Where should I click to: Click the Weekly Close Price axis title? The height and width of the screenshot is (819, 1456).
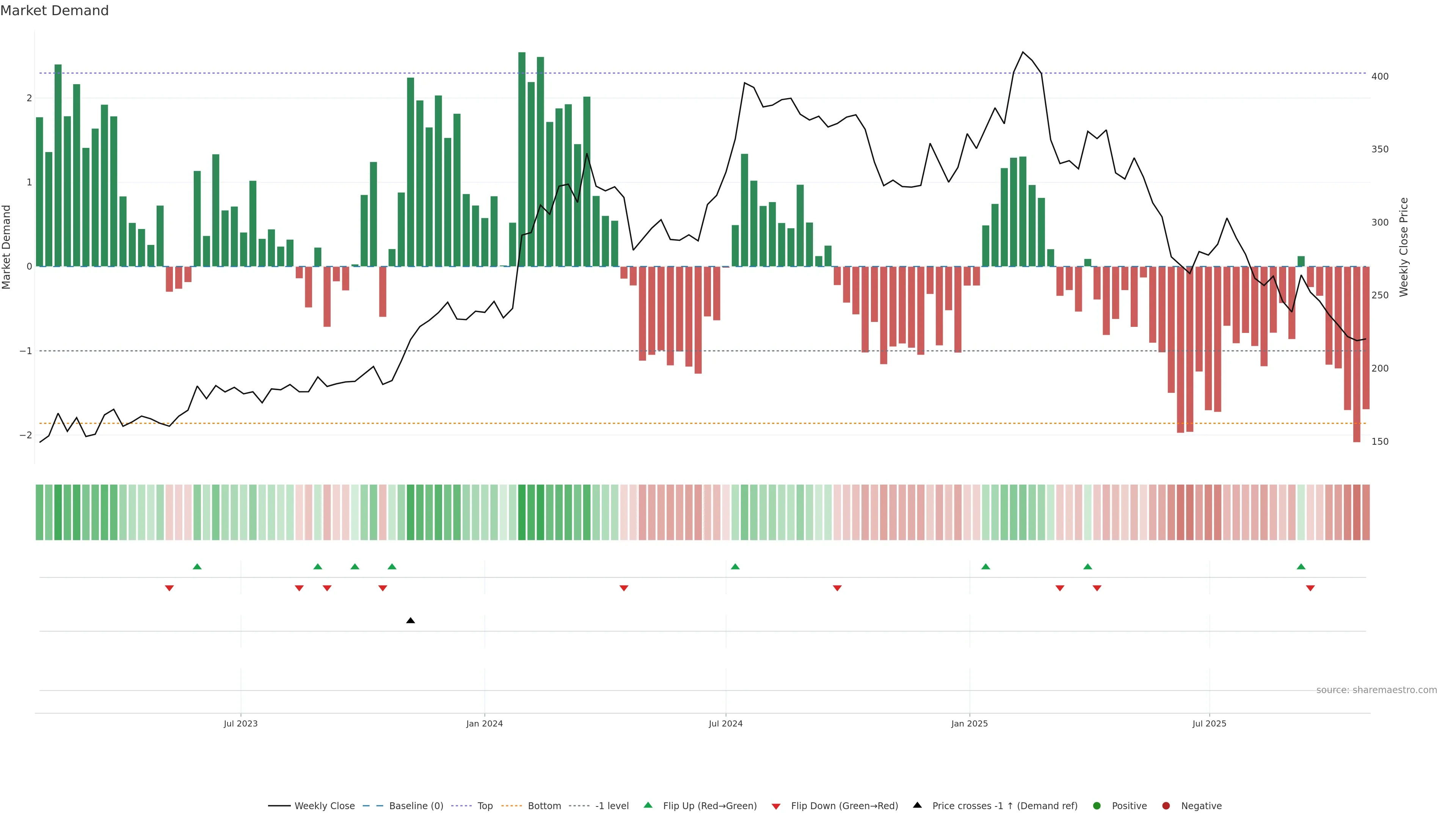(1404, 247)
